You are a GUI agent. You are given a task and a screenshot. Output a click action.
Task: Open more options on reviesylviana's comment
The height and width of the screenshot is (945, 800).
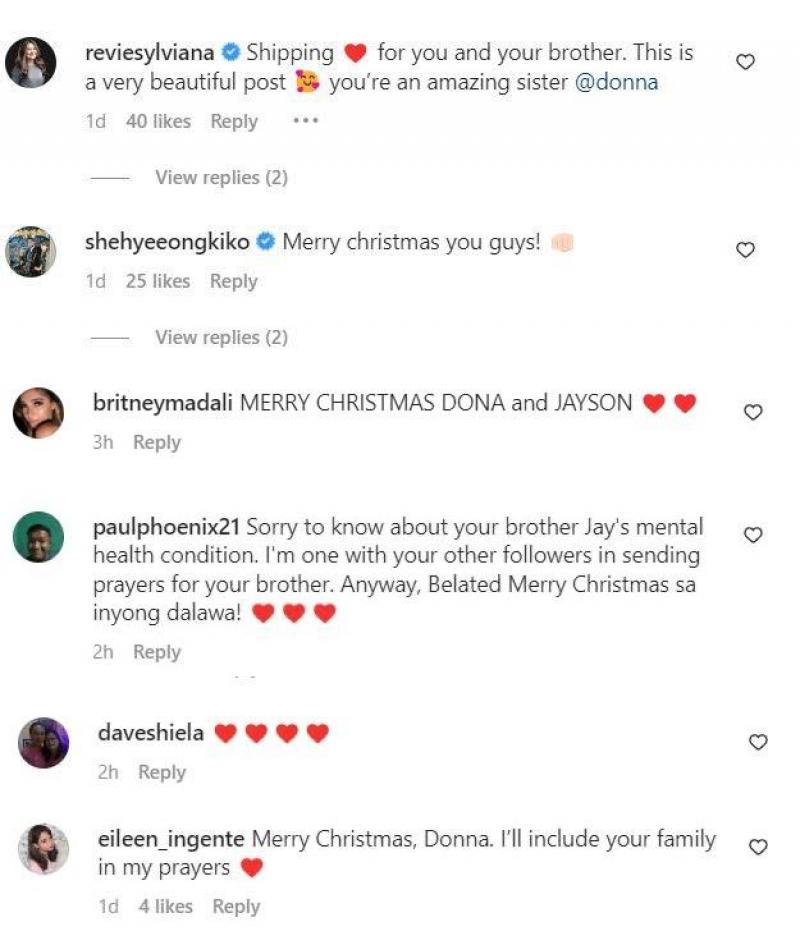click(x=305, y=121)
